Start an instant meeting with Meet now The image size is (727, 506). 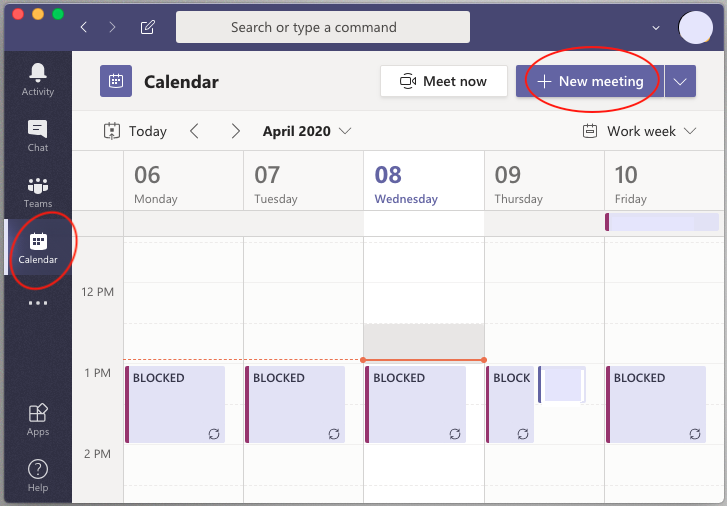pyautogui.click(x=444, y=81)
